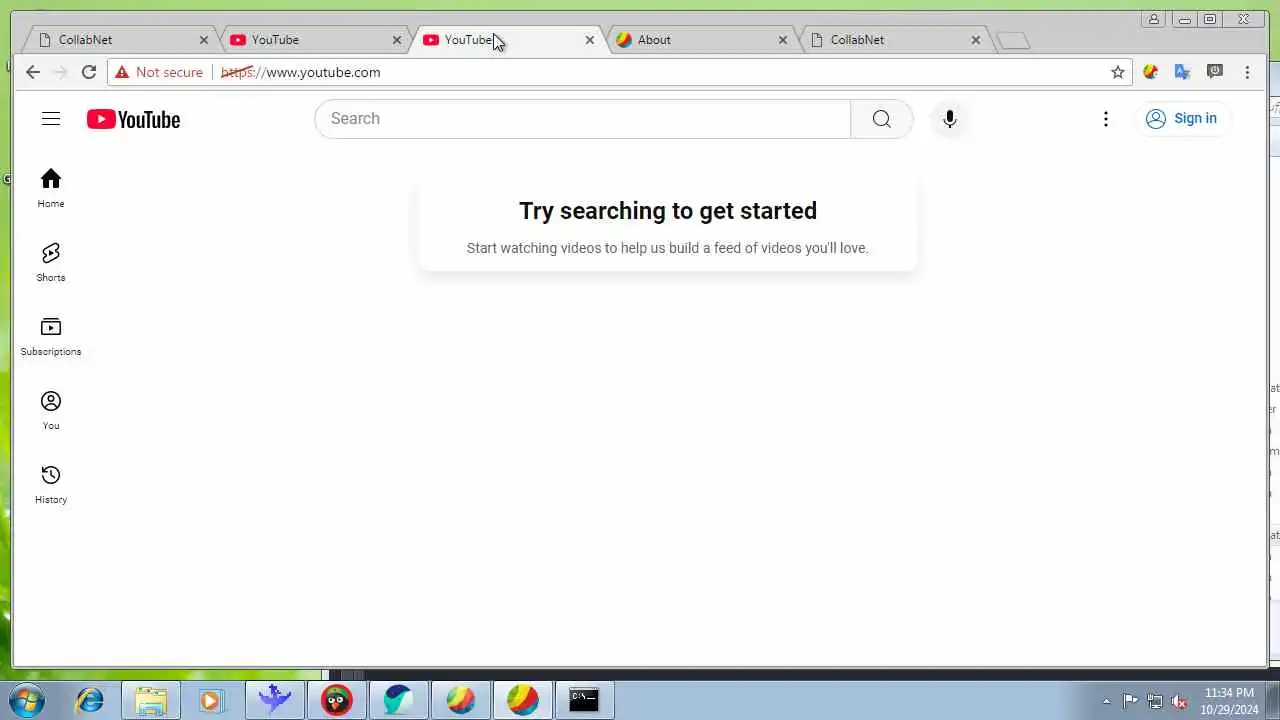Screen dimensions: 1280x720
Task: Open History in the sidebar
Action: coord(51,484)
